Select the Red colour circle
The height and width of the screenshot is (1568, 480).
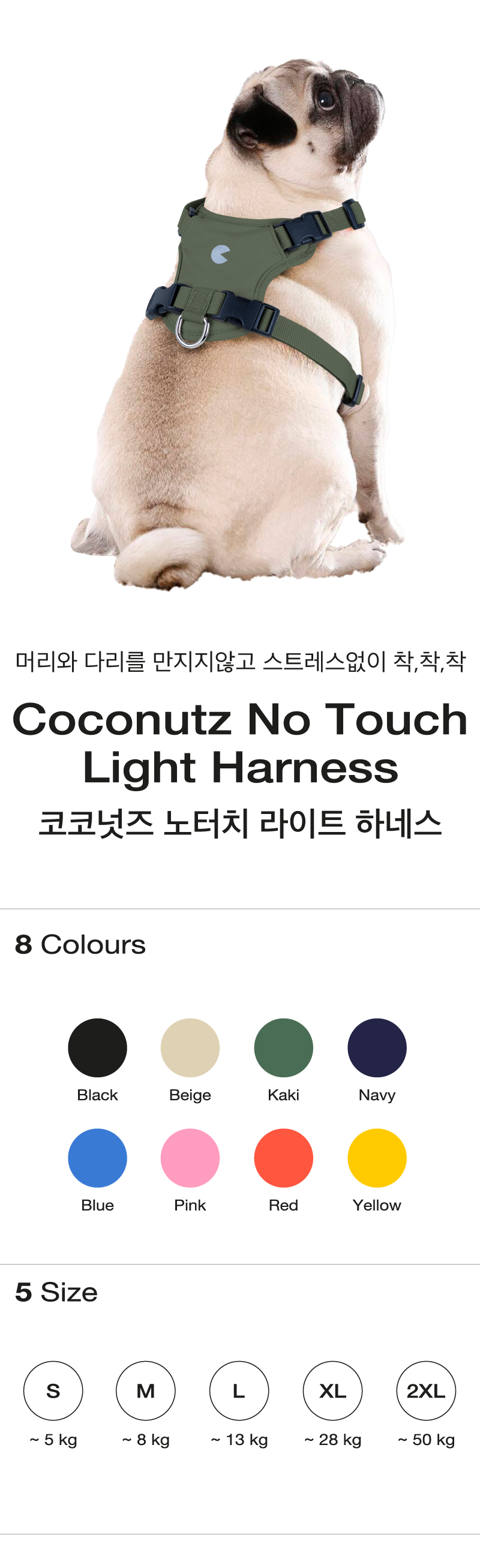(283, 1158)
